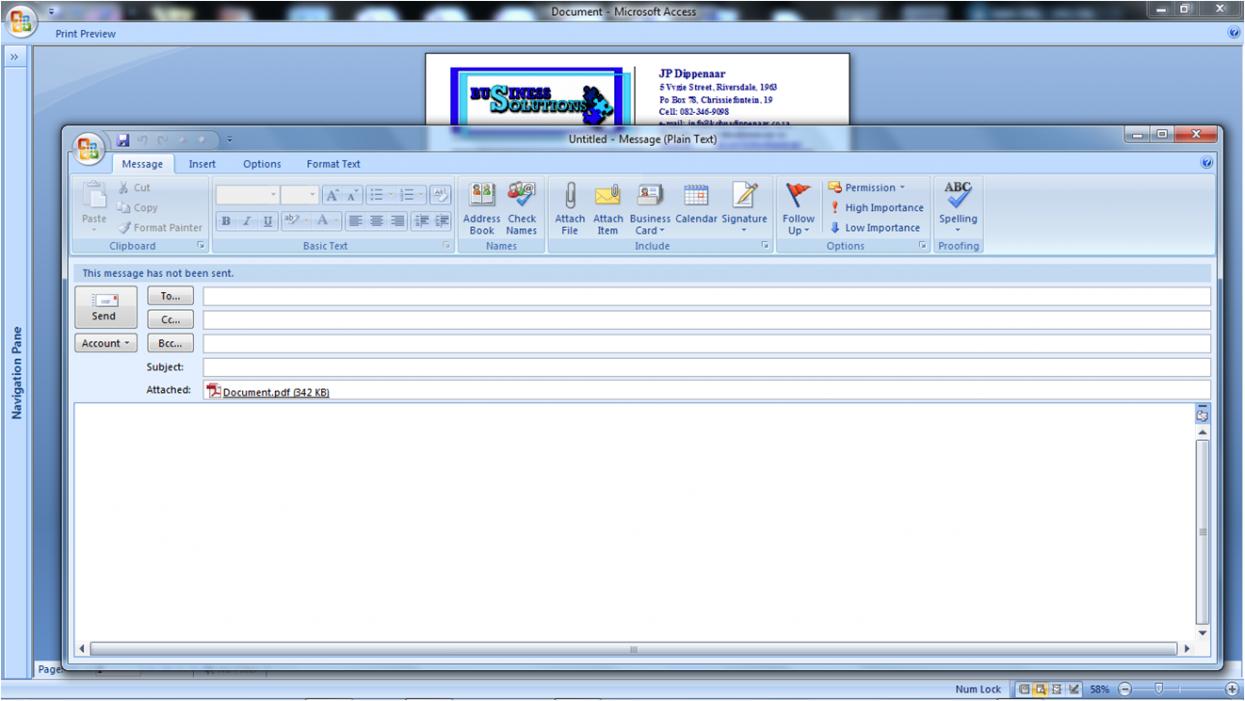Click into the To address field
This screenshot has height=701, width=1245.
point(706,296)
